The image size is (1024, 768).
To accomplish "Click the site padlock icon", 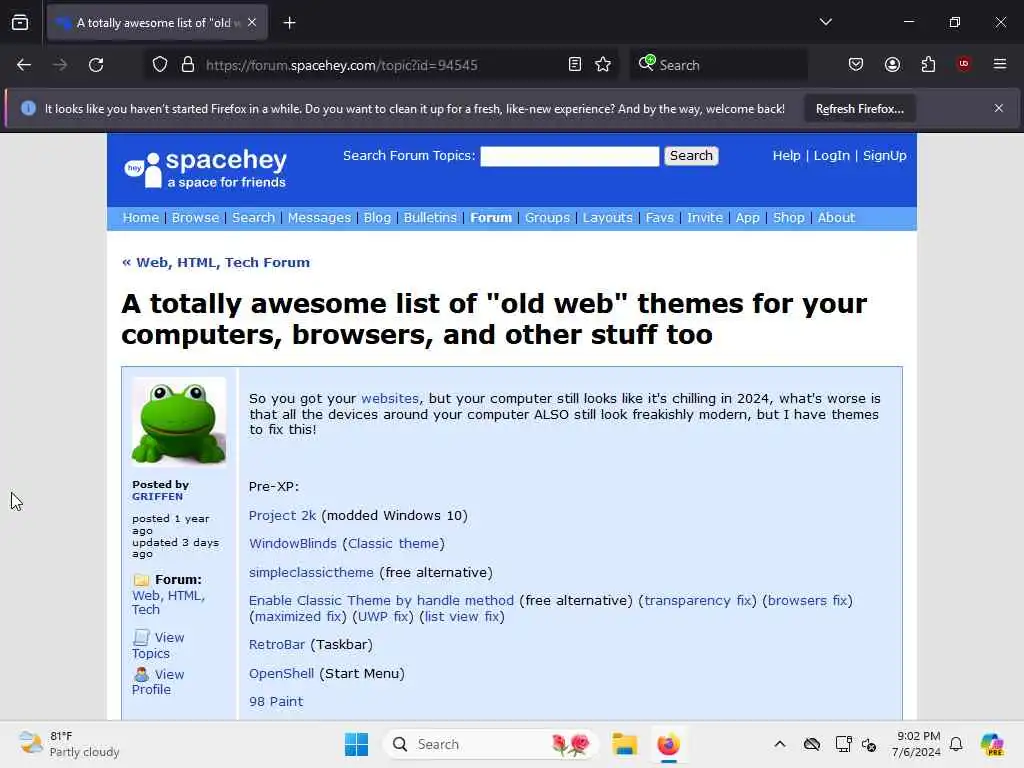I will pyautogui.click(x=188, y=65).
